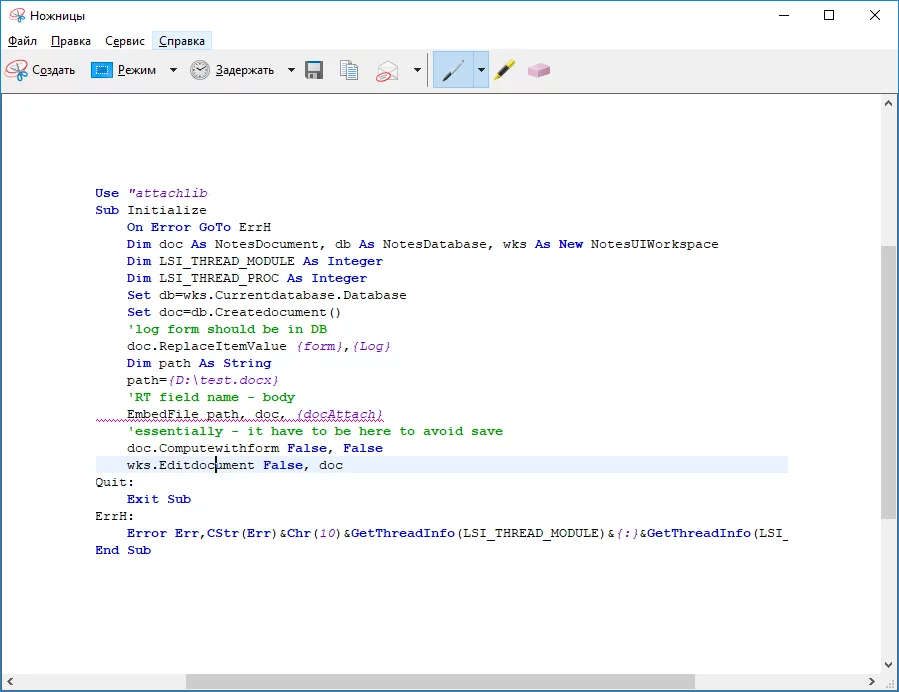Viewport: 899px width, 692px height.
Task: Copy the snip using the copy icon
Action: 348,70
